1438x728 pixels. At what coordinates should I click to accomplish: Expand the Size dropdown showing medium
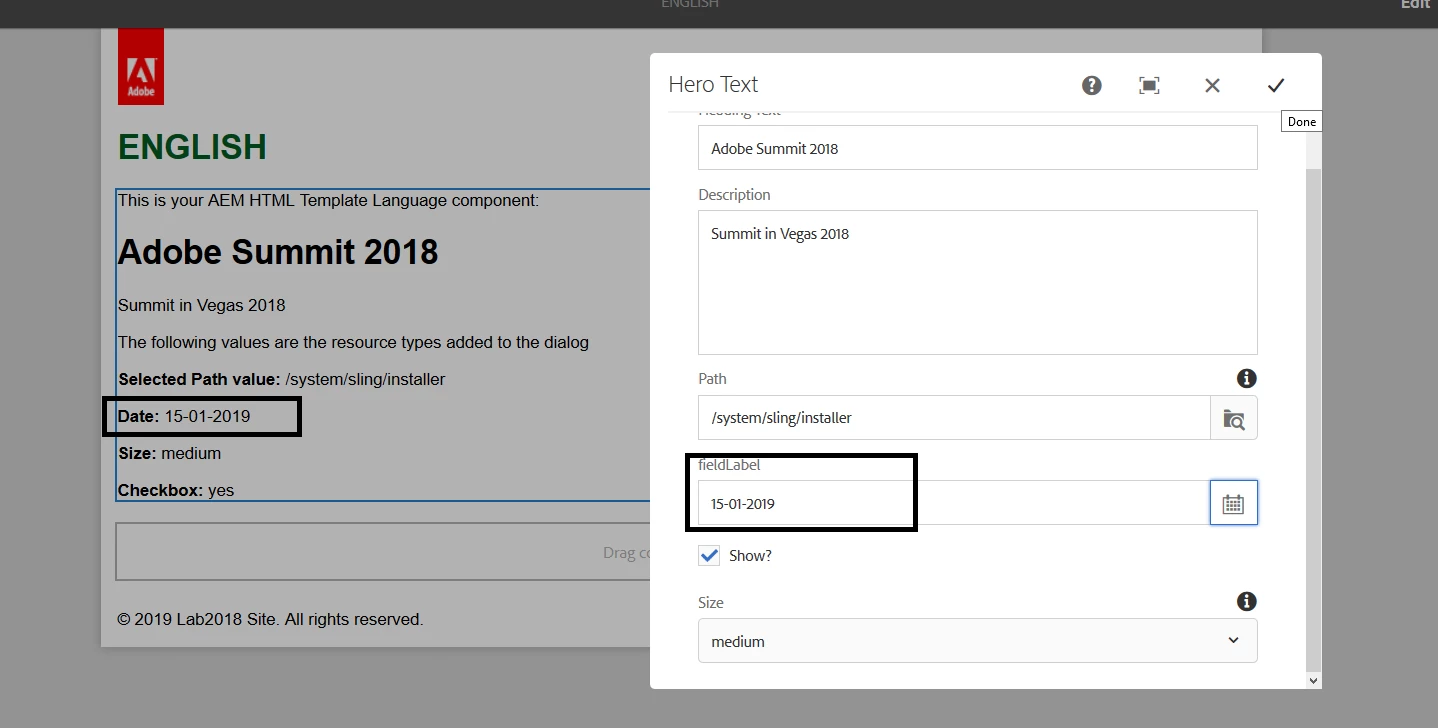click(978, 640)
